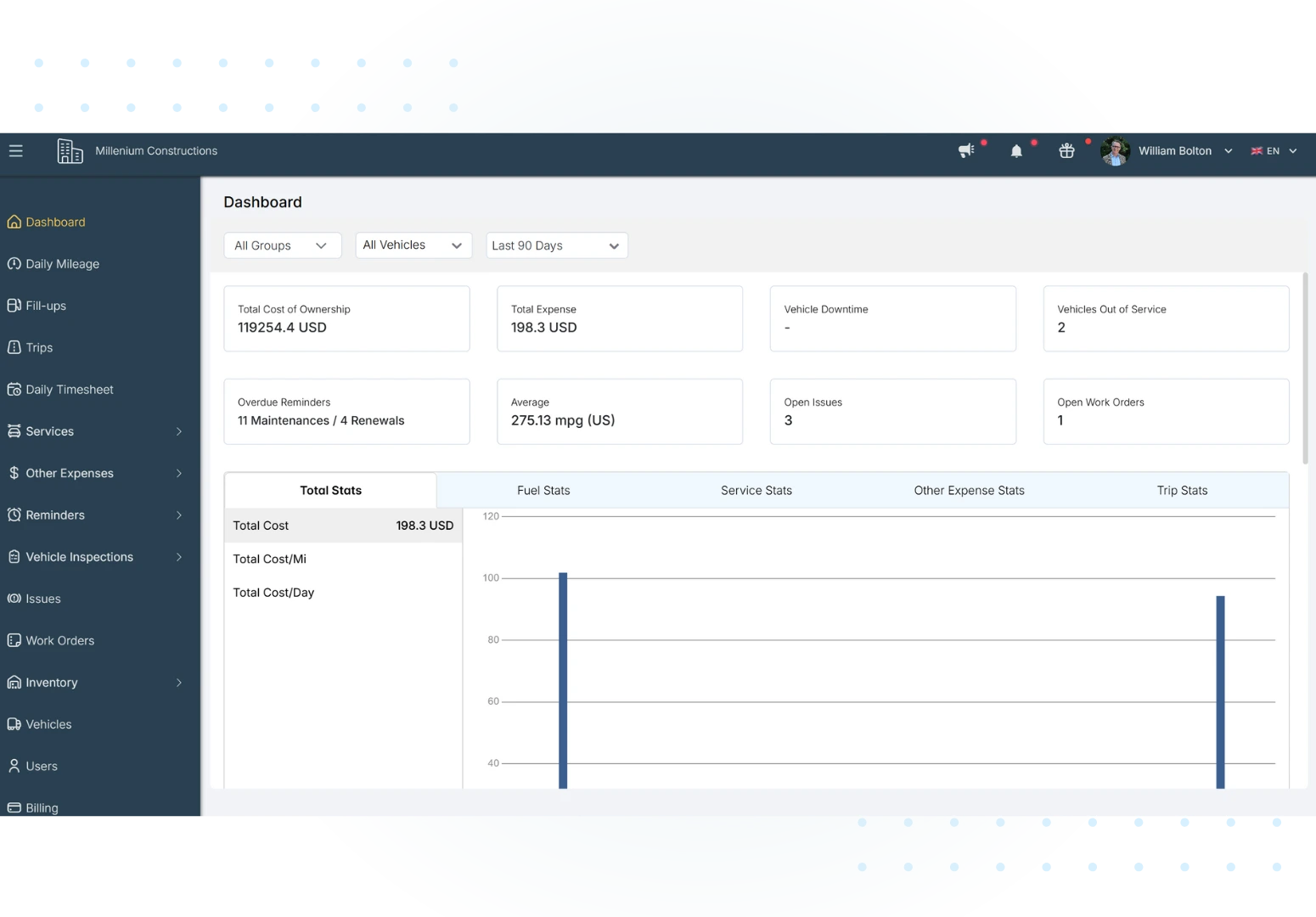Change the Last 90 Days date range

[556, 245]
